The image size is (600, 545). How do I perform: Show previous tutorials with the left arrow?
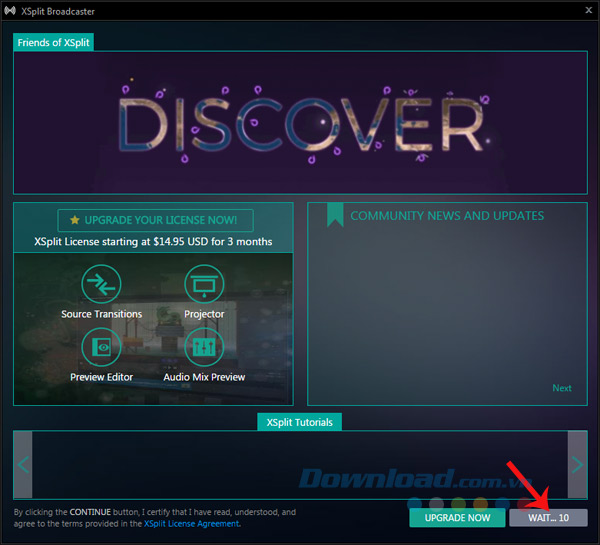[x=23, y=465]
